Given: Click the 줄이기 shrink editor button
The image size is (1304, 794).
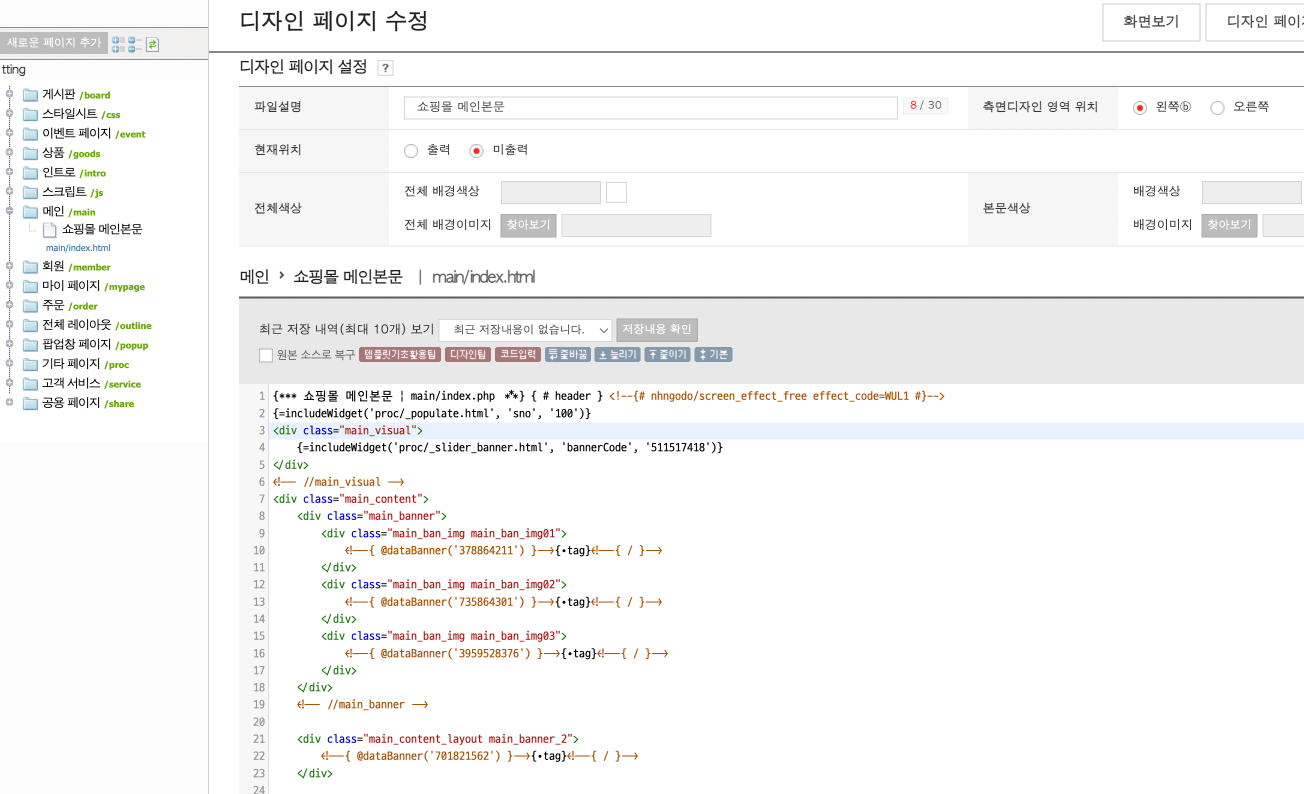Looking at the screenshot, I should pos(666,354).
